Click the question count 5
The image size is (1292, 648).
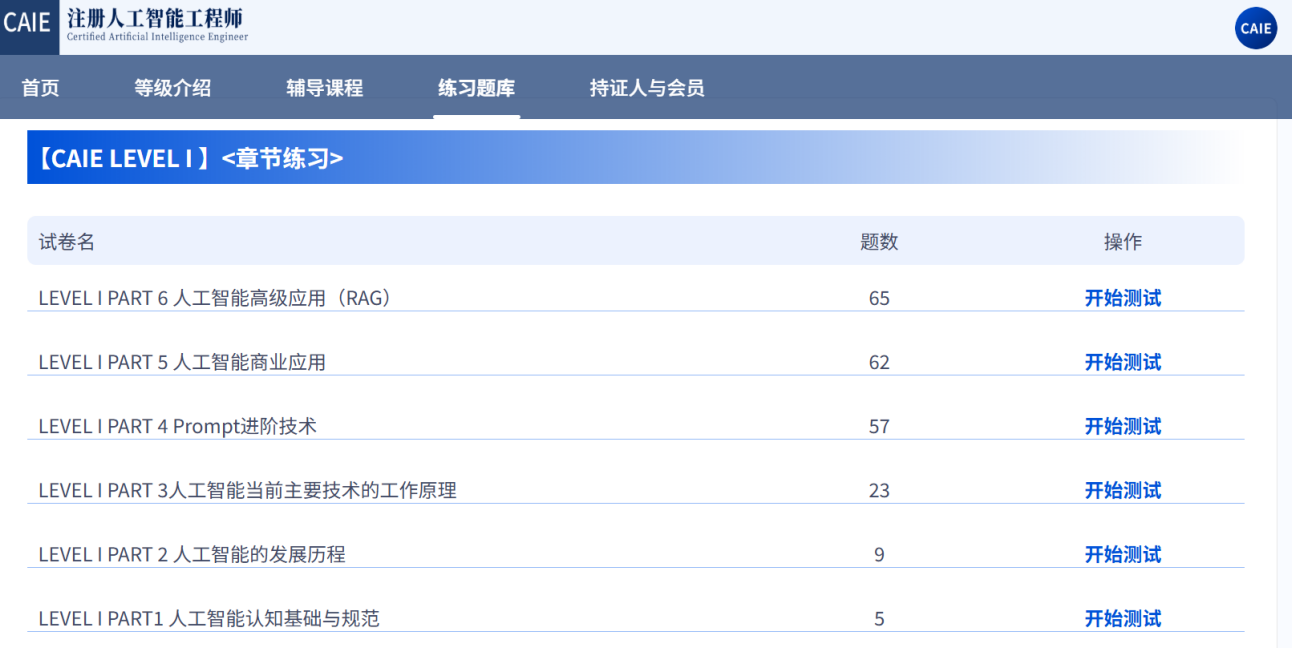(x=879, y=618)
